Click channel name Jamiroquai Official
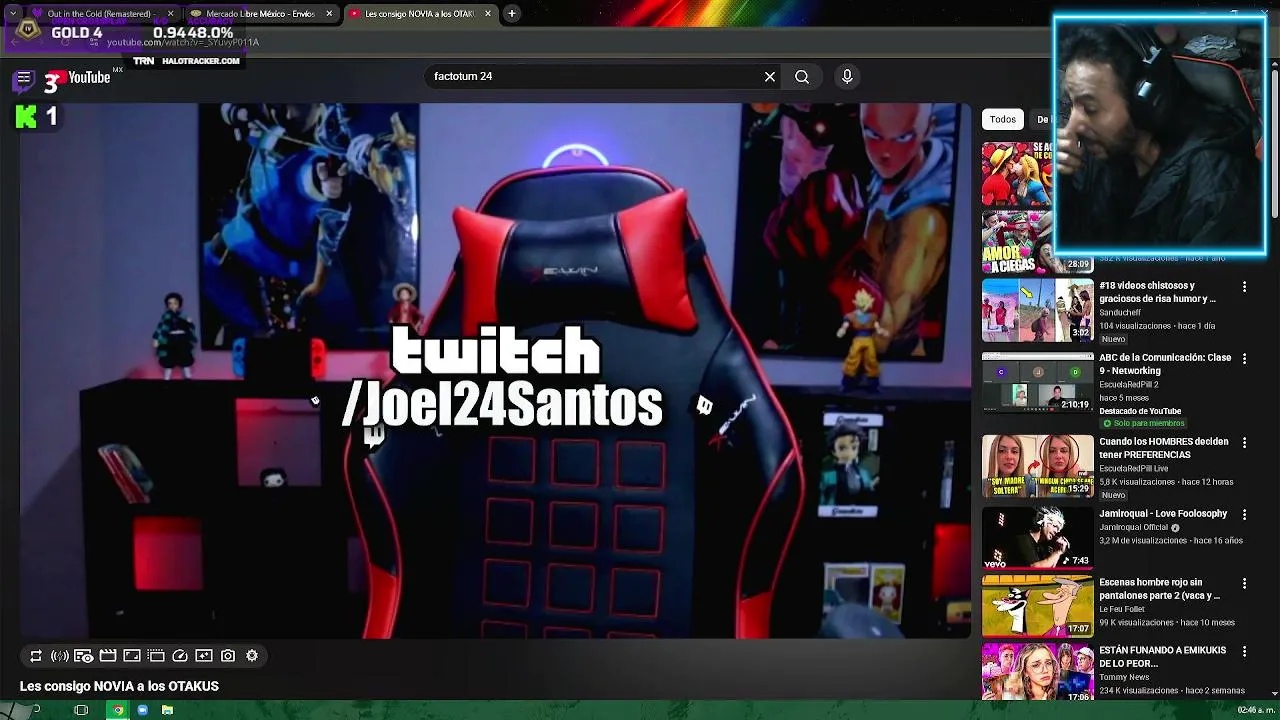This screenshot has width=1280, height=720. point(1135,528)
